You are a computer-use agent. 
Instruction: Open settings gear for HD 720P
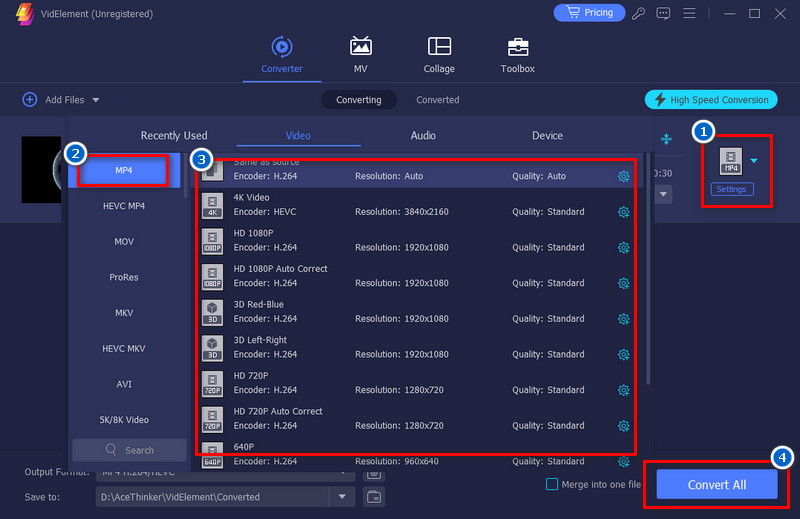coord(623,390)
